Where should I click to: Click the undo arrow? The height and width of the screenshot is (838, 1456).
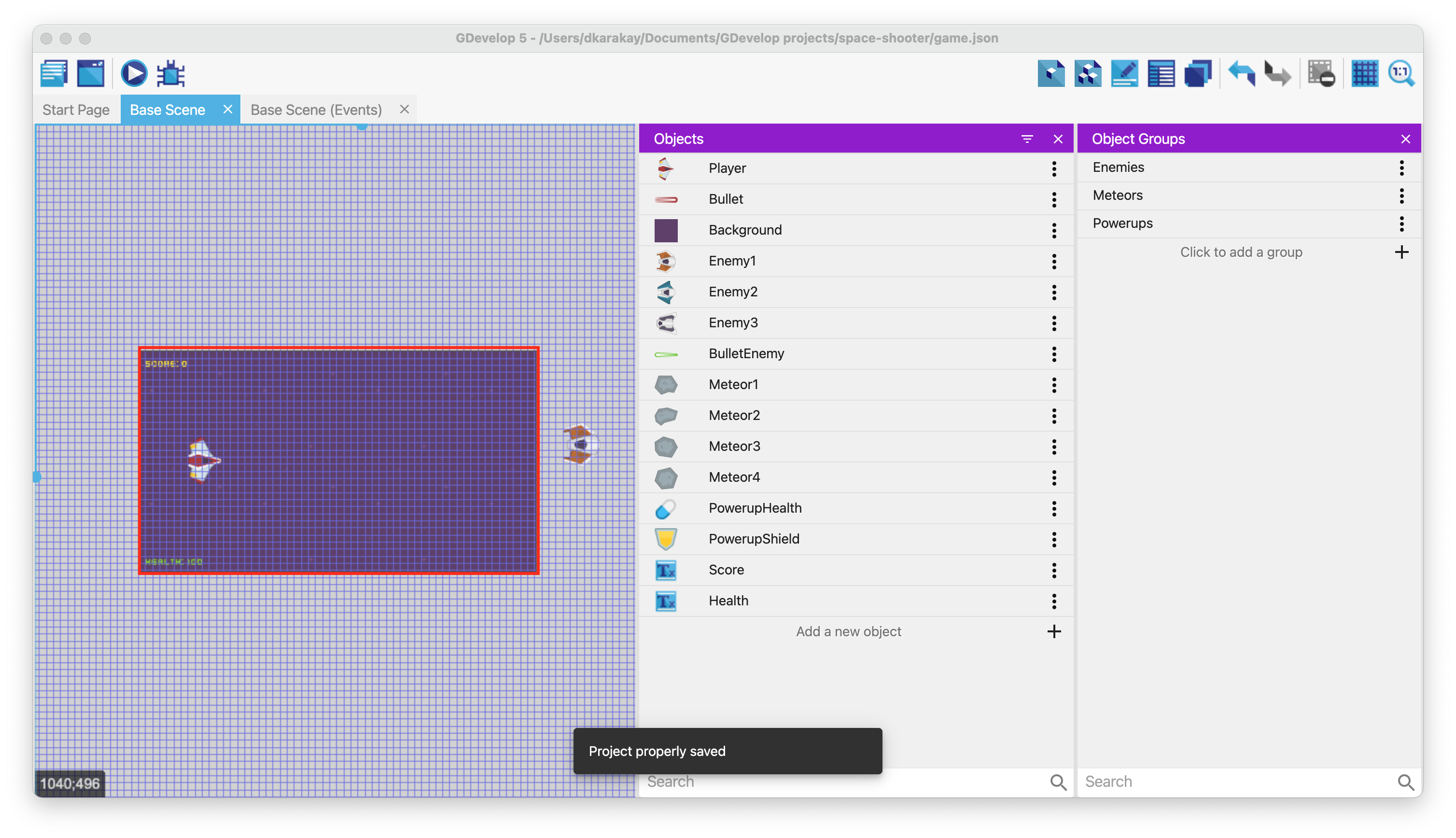click(x=1241, y=74)
